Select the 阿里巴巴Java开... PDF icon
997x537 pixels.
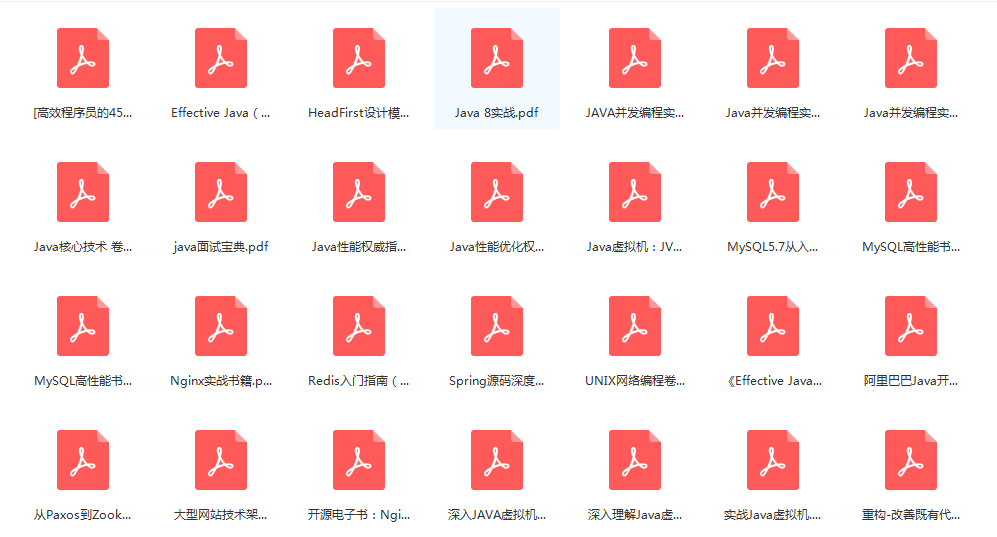click(x=911, y=326)
